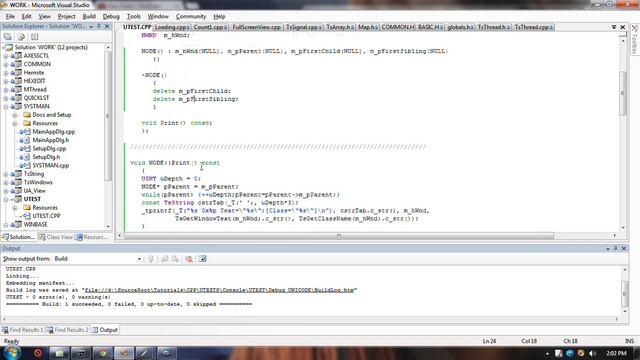Expand the AXESSCTL project node

click(6, 56)
